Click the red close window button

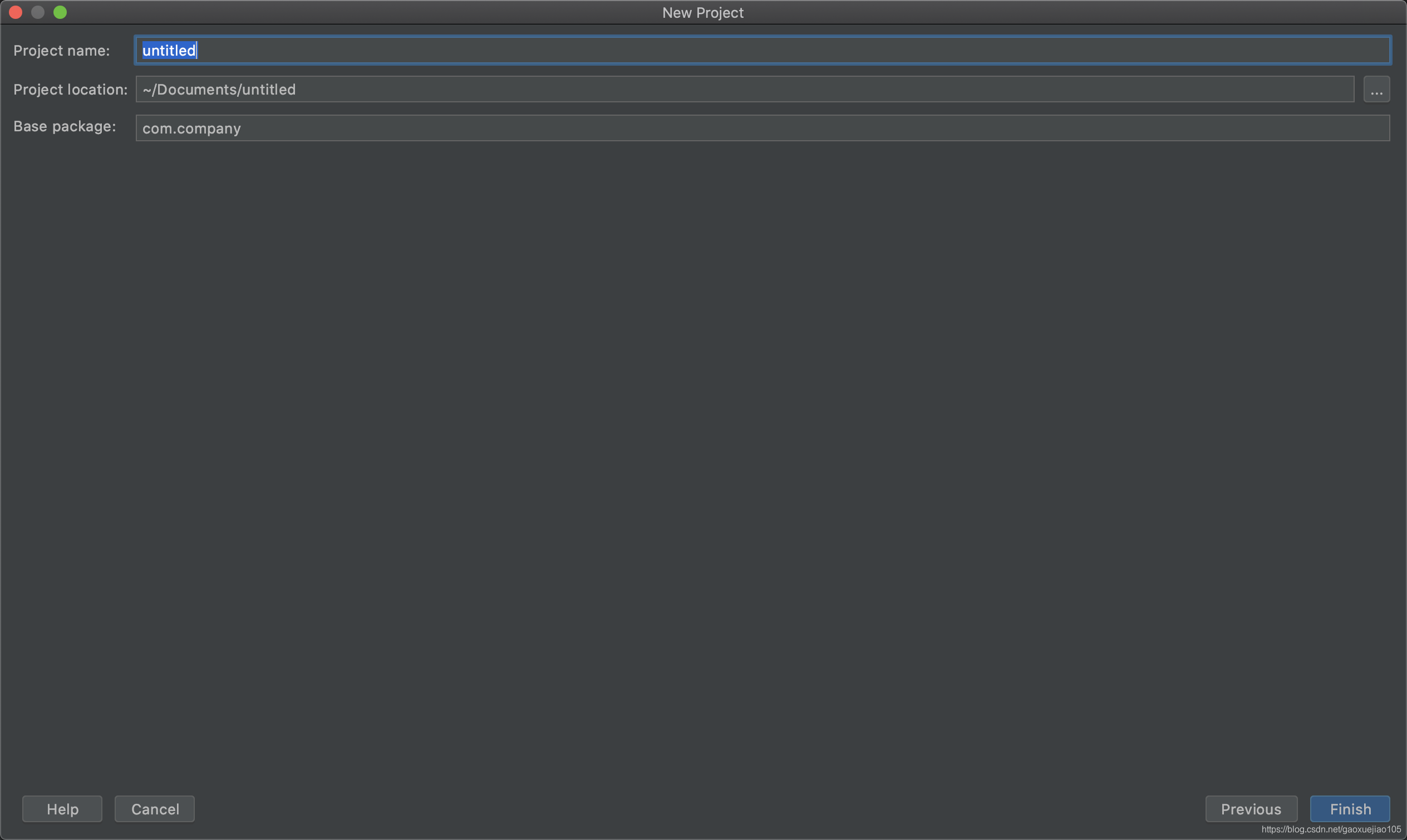[16, 12]
